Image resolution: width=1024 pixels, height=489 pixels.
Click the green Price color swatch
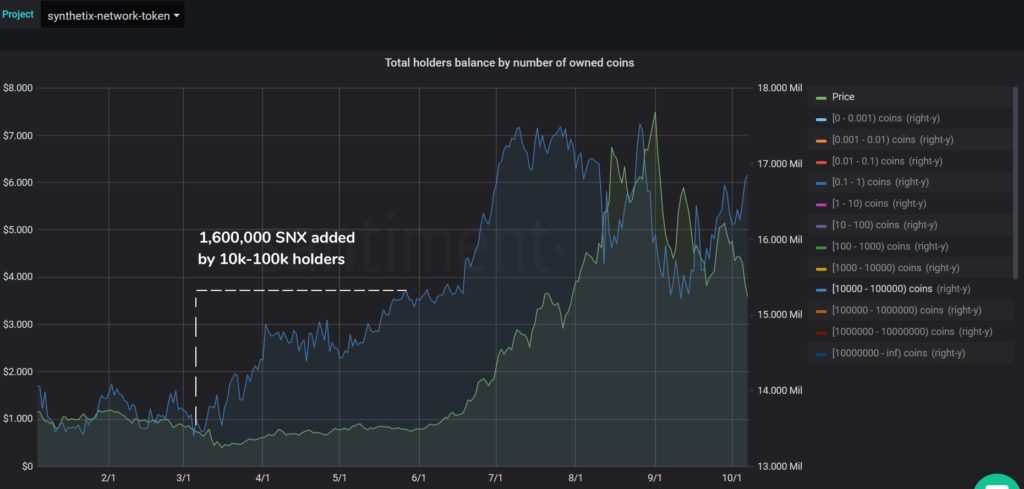click(822, 97)
